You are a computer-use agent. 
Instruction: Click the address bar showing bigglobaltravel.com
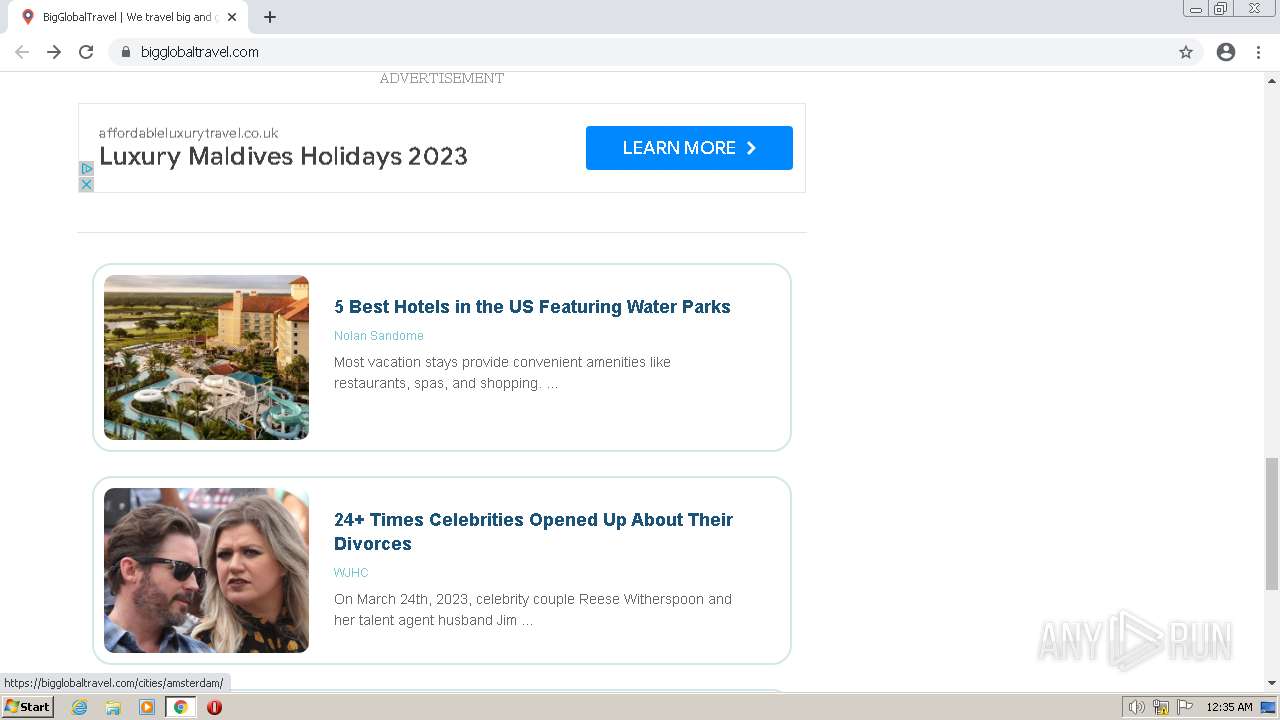655,52
